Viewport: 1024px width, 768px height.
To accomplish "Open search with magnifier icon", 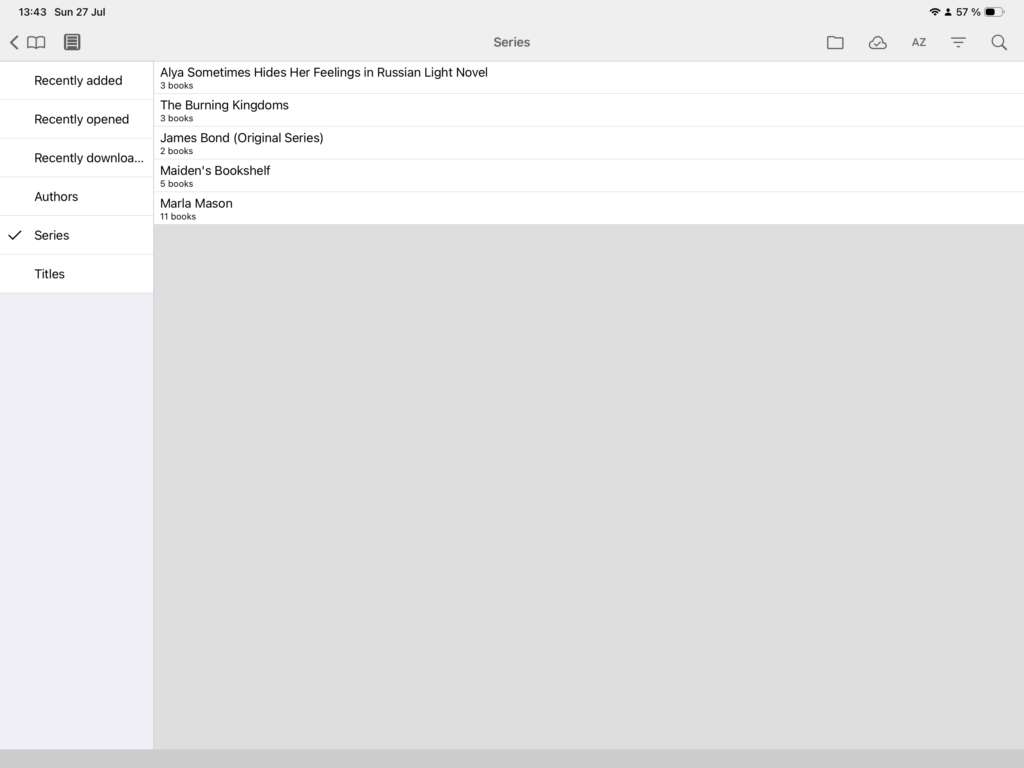I will pyautogui.click(x=999, y=42).
